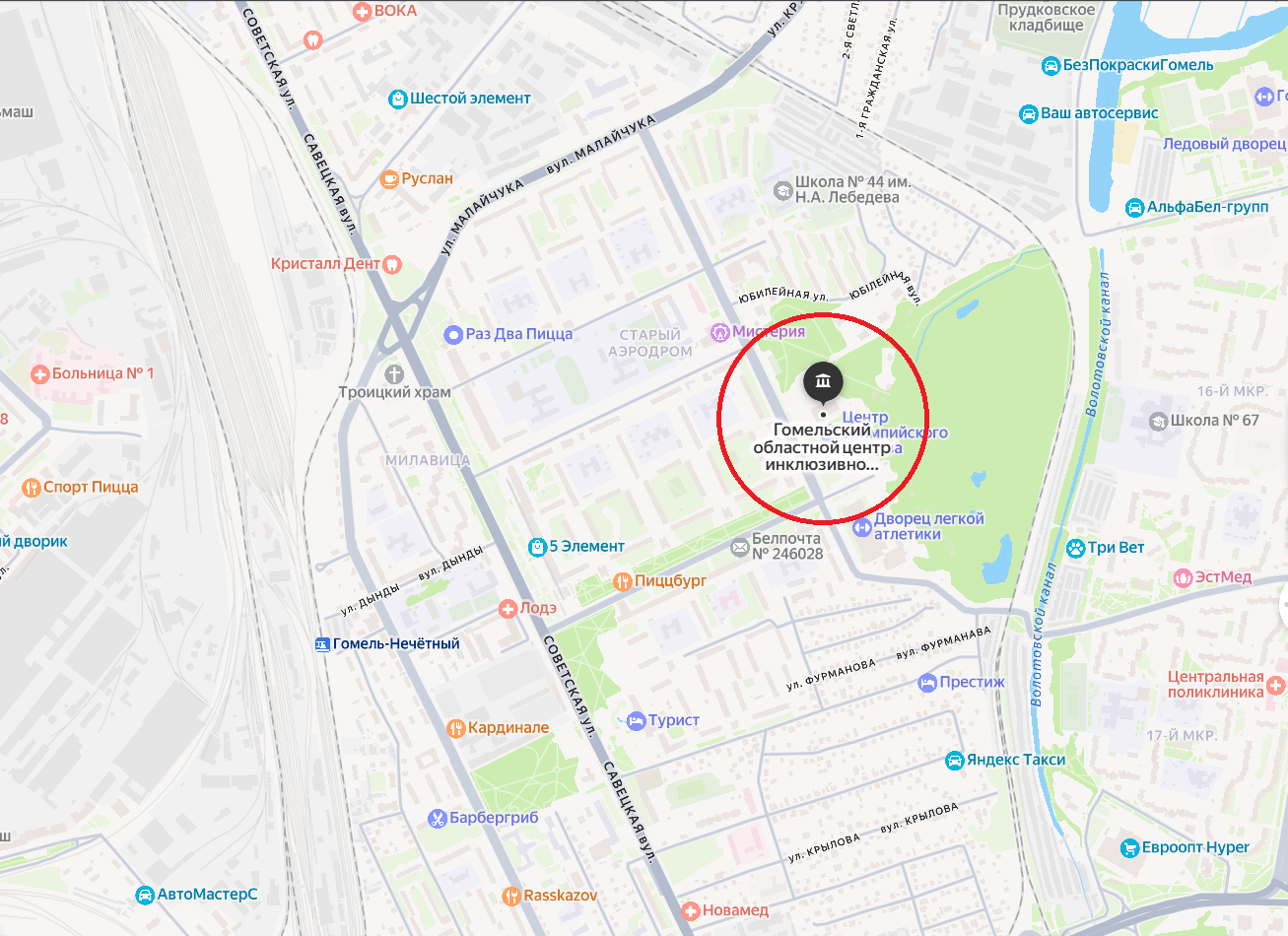Click the Шестой элемент place label
Image resolution: width=1288 pixels, height=936 pixels.
click(x=470, y=99)
